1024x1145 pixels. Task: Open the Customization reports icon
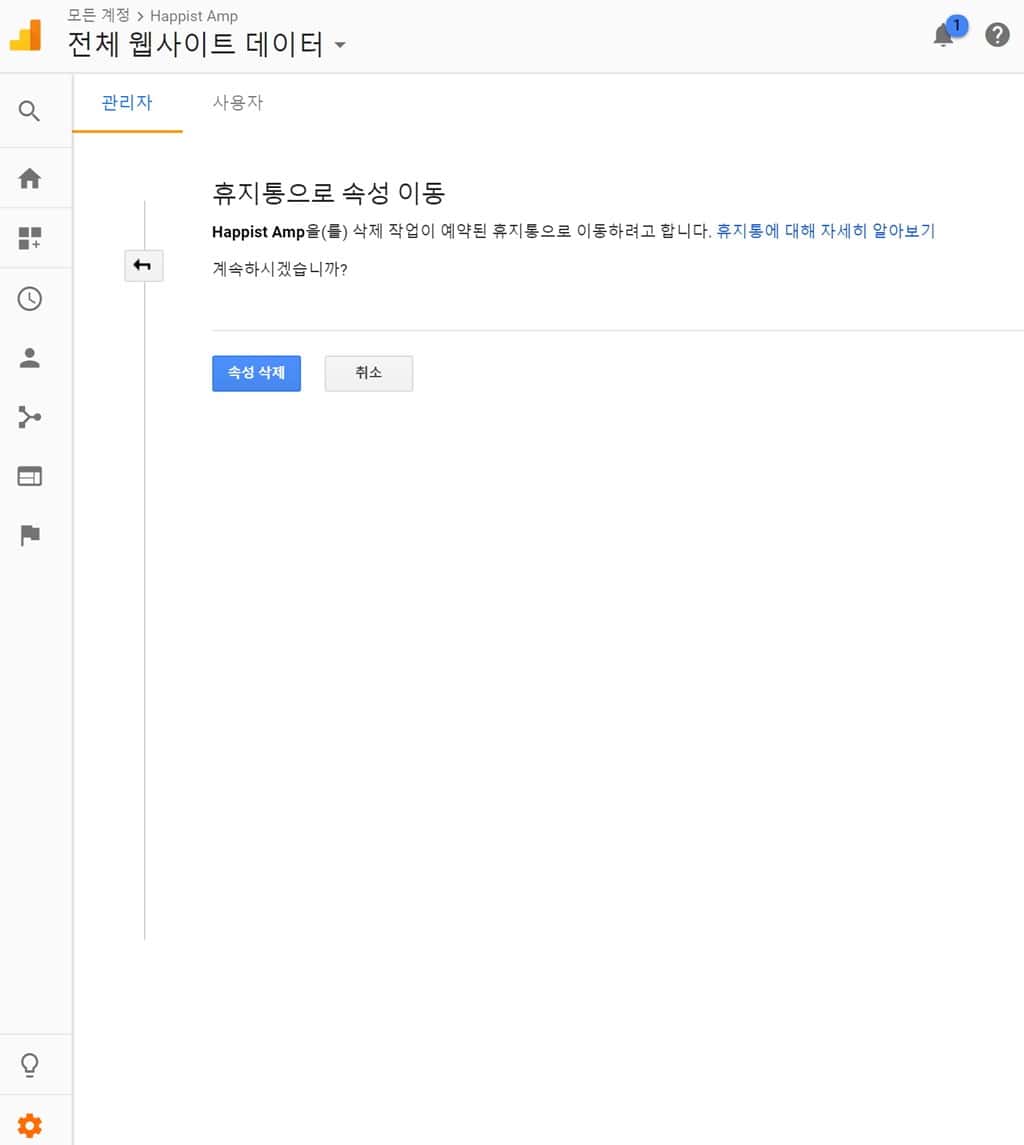(29, 237)
